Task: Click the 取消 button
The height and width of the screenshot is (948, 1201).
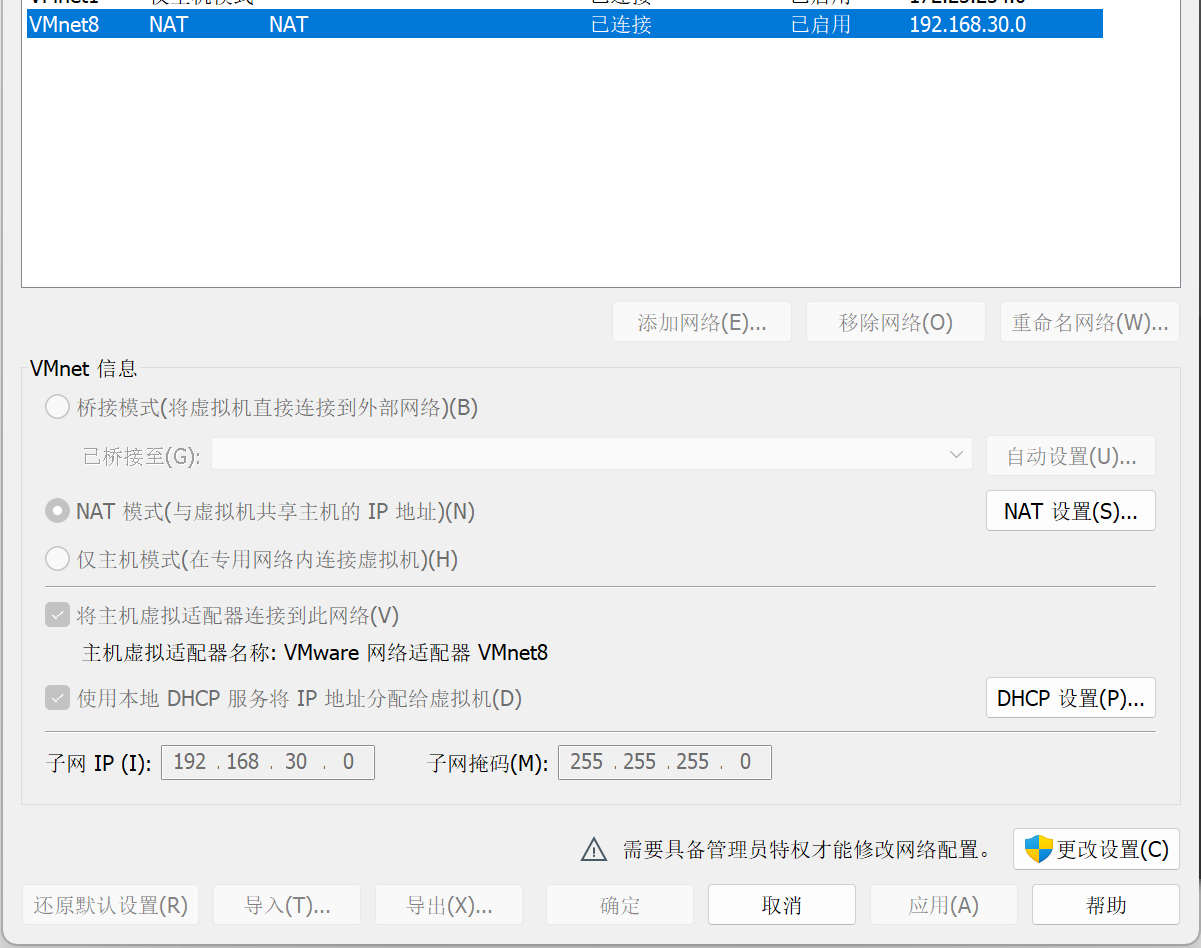Action: [782, 905]
